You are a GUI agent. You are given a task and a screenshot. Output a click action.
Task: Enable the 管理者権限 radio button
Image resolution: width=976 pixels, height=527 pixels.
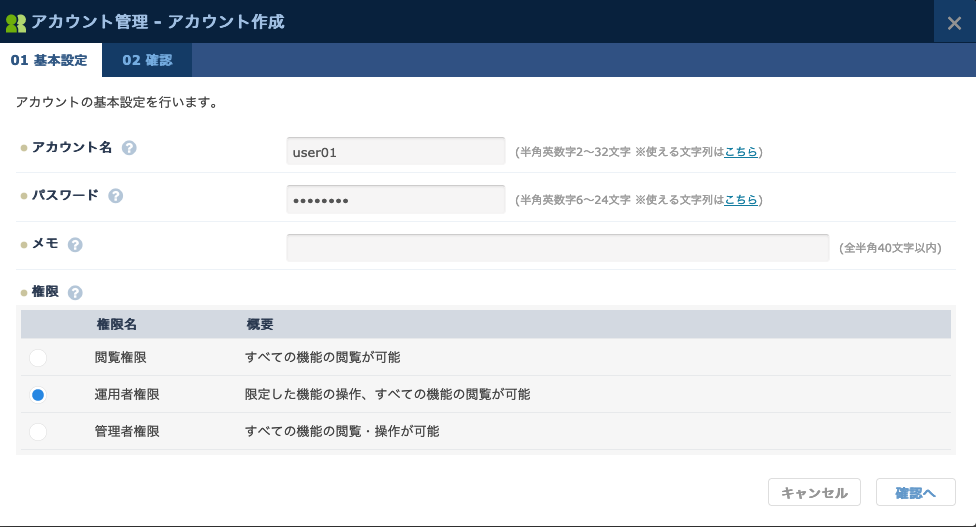[x=38, y=432]
